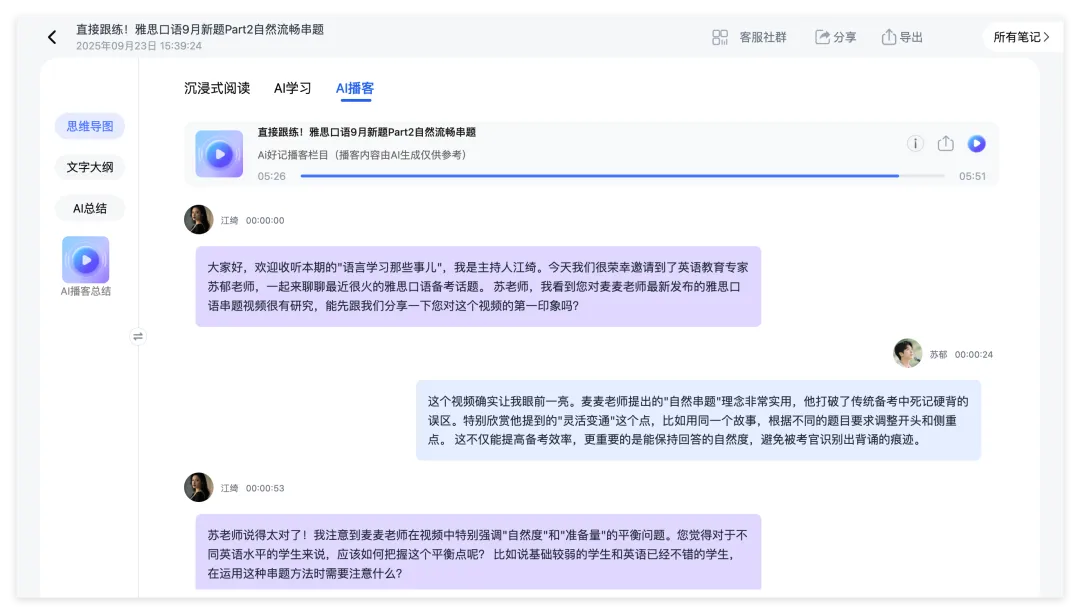Switch to the AI学习 tab
The image size is (1080, 614).
[x=292, y=88]
